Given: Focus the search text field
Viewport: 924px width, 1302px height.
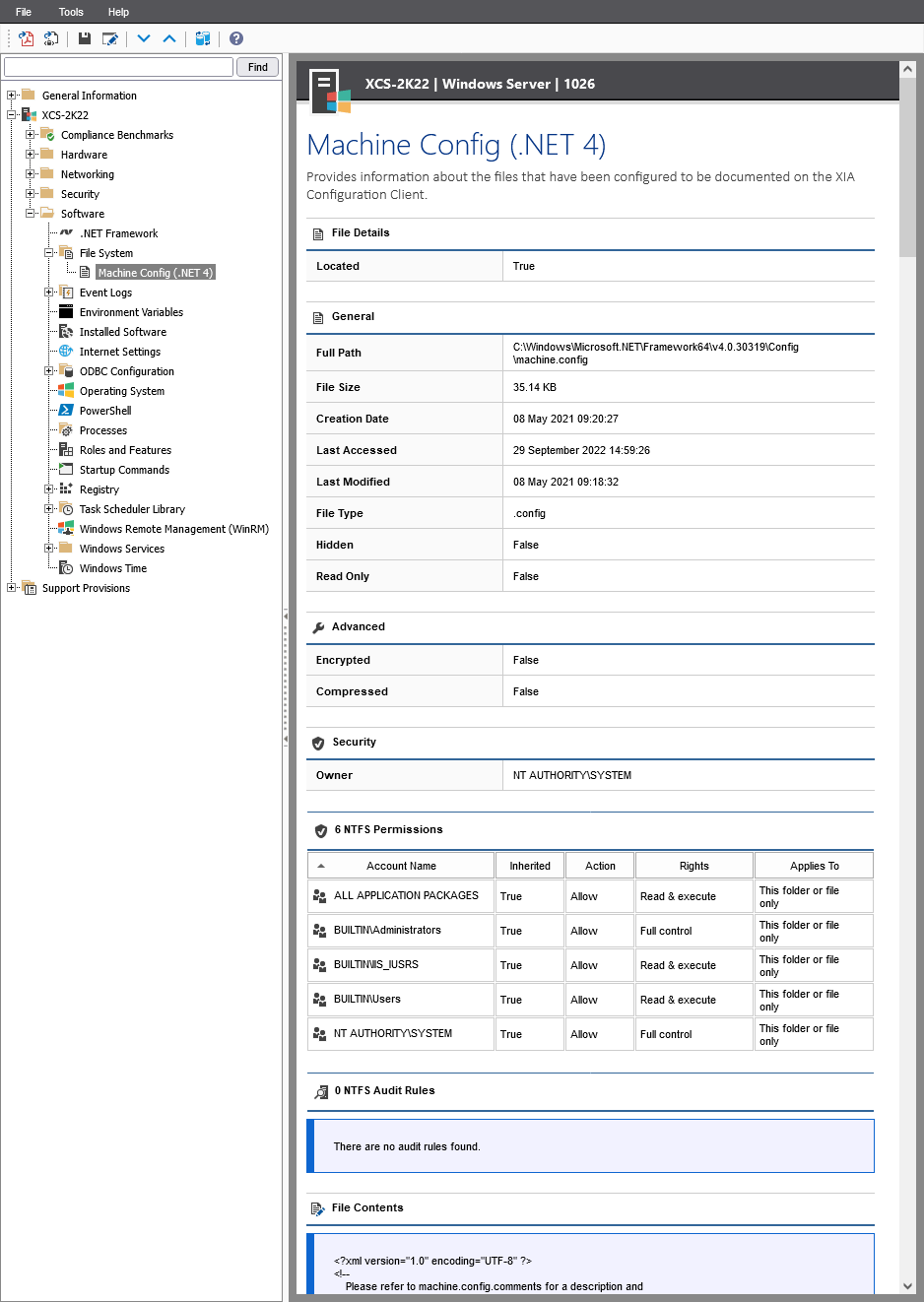Looking at the screenshot, I should point(118,67).
